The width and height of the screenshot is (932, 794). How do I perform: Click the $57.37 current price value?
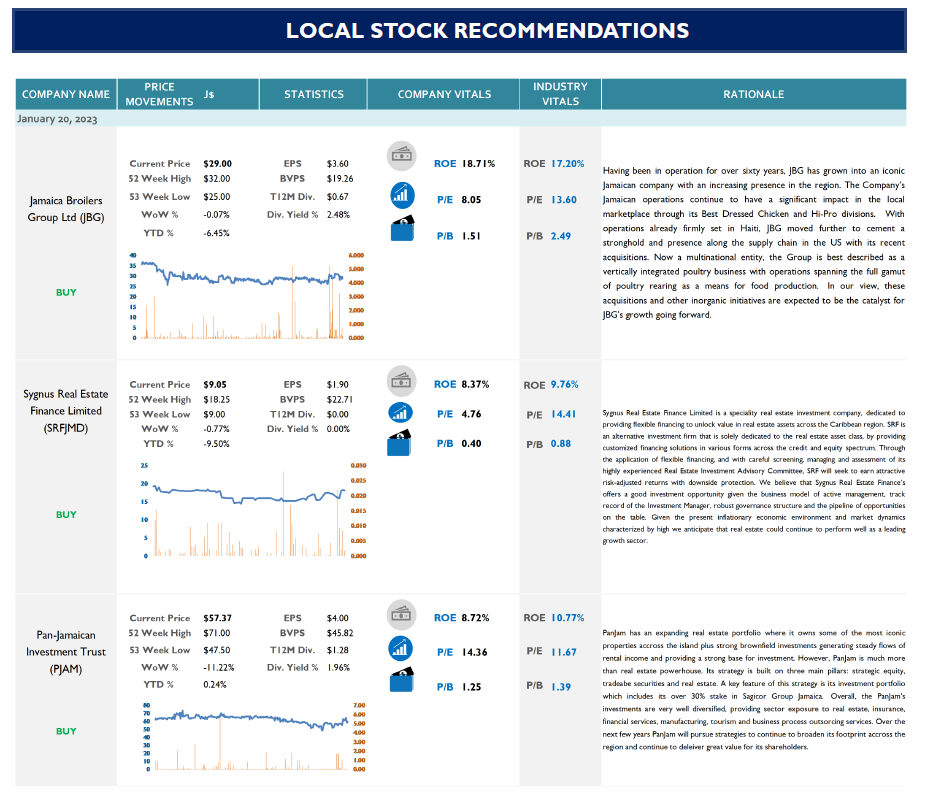click(218, 618)
